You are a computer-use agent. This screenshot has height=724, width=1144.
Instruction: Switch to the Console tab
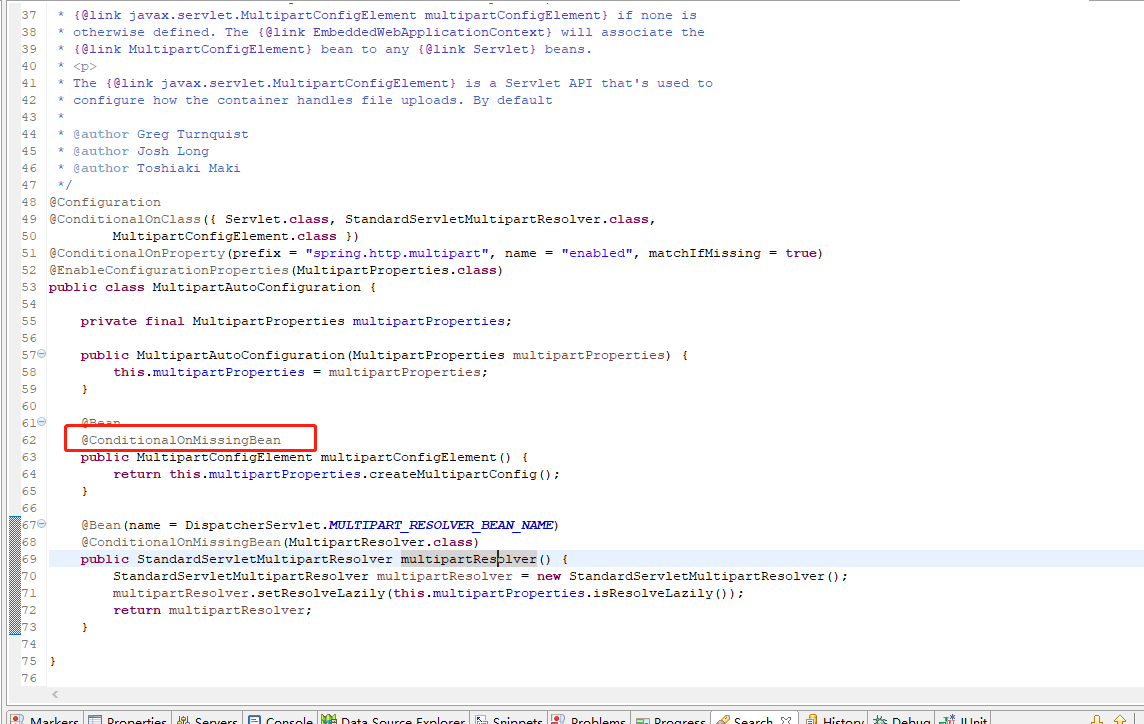click(280, 718)
